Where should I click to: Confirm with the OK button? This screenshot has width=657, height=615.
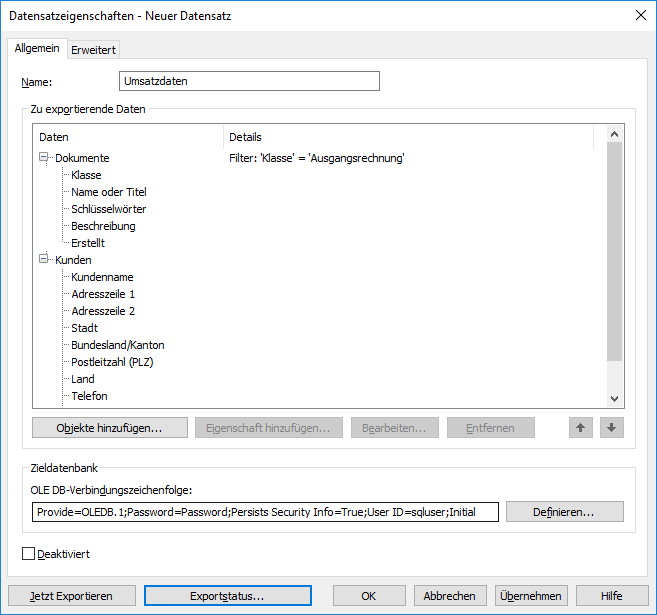368,595
